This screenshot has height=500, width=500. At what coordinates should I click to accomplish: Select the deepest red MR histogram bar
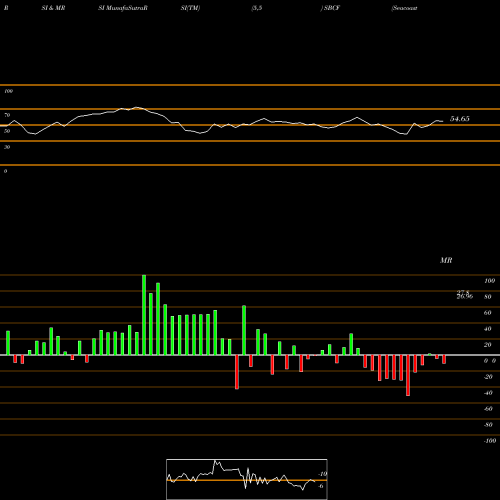[x=408, y=375]
